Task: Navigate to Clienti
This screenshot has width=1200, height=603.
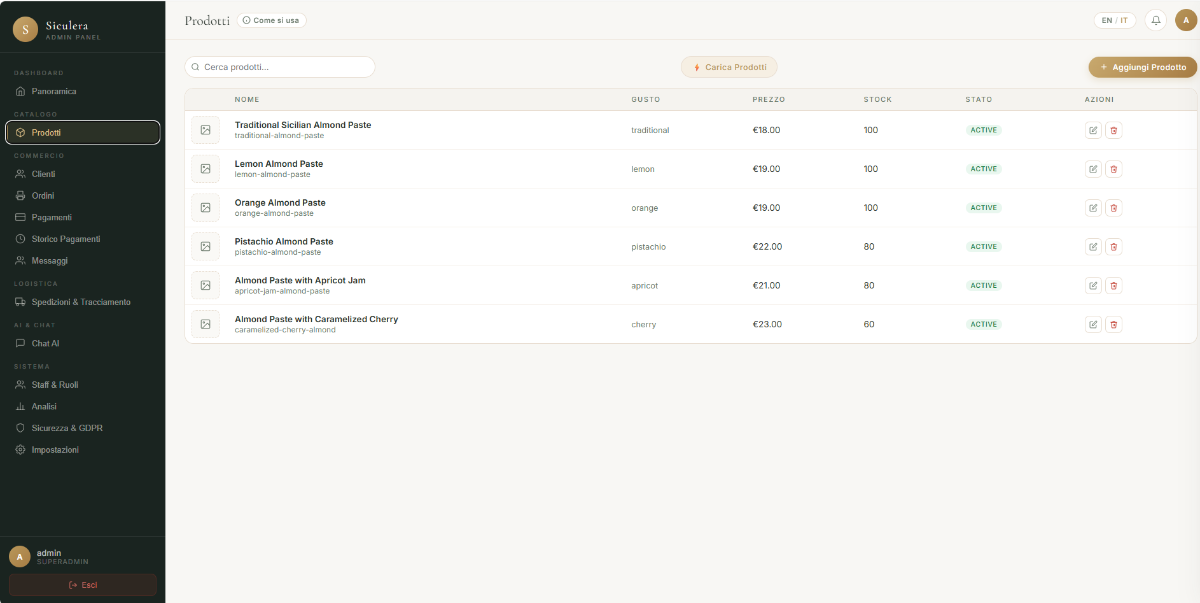Action: coord(83,174)
